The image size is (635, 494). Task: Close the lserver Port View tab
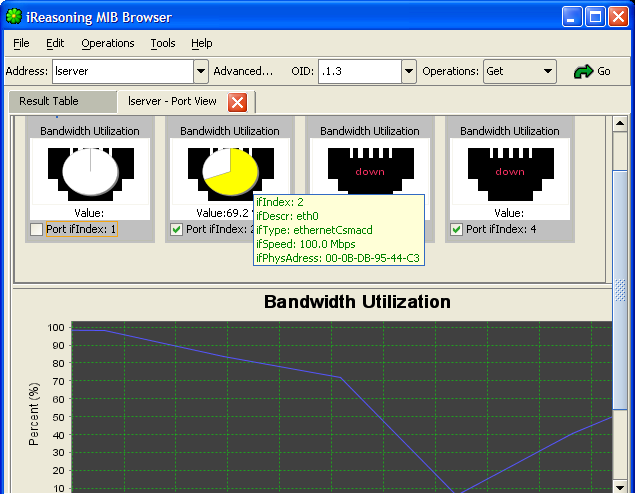(x=238, y=102)
